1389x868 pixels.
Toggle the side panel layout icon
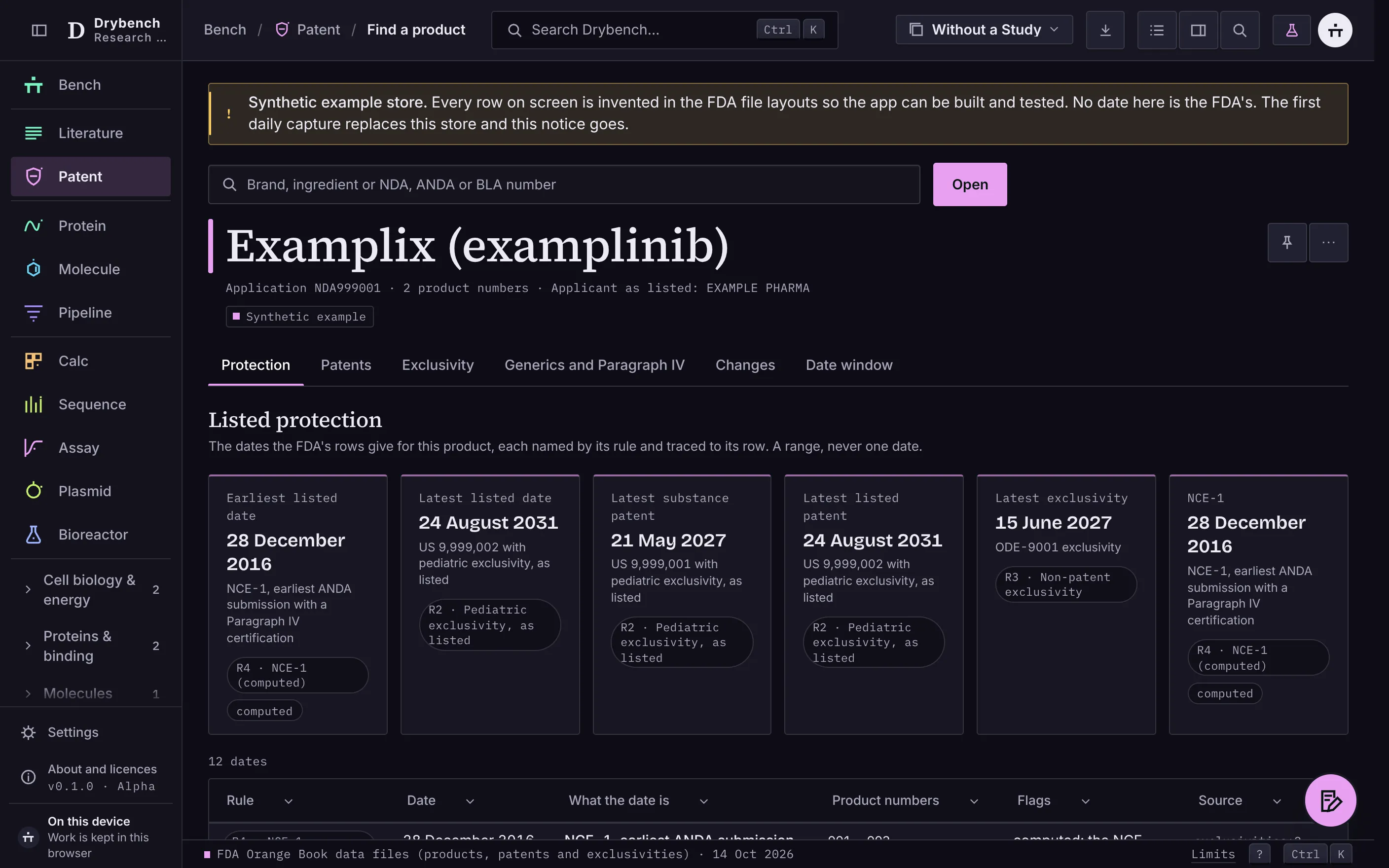click(1198, 30)
